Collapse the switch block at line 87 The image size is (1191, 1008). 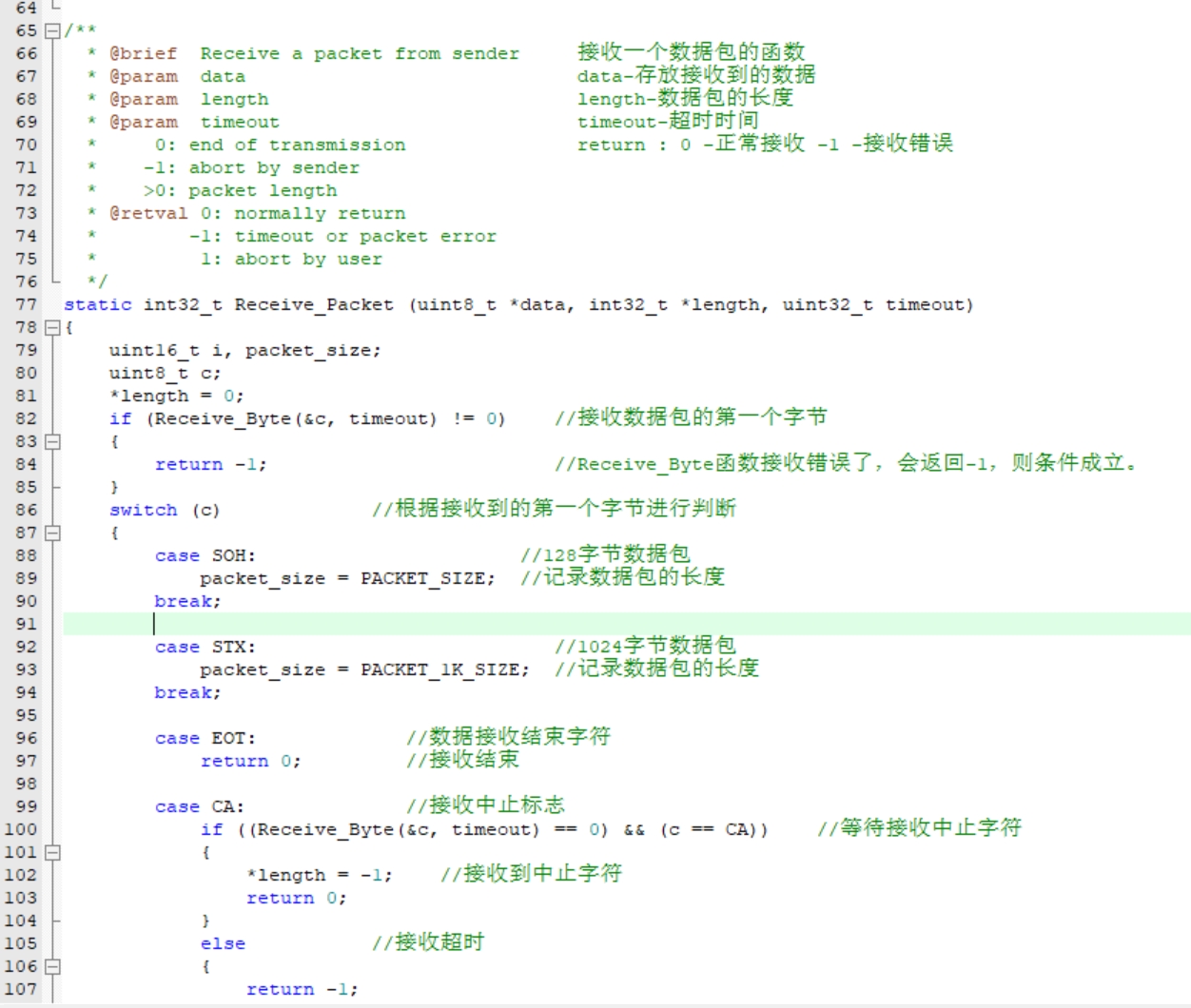(x=53, y=533)
